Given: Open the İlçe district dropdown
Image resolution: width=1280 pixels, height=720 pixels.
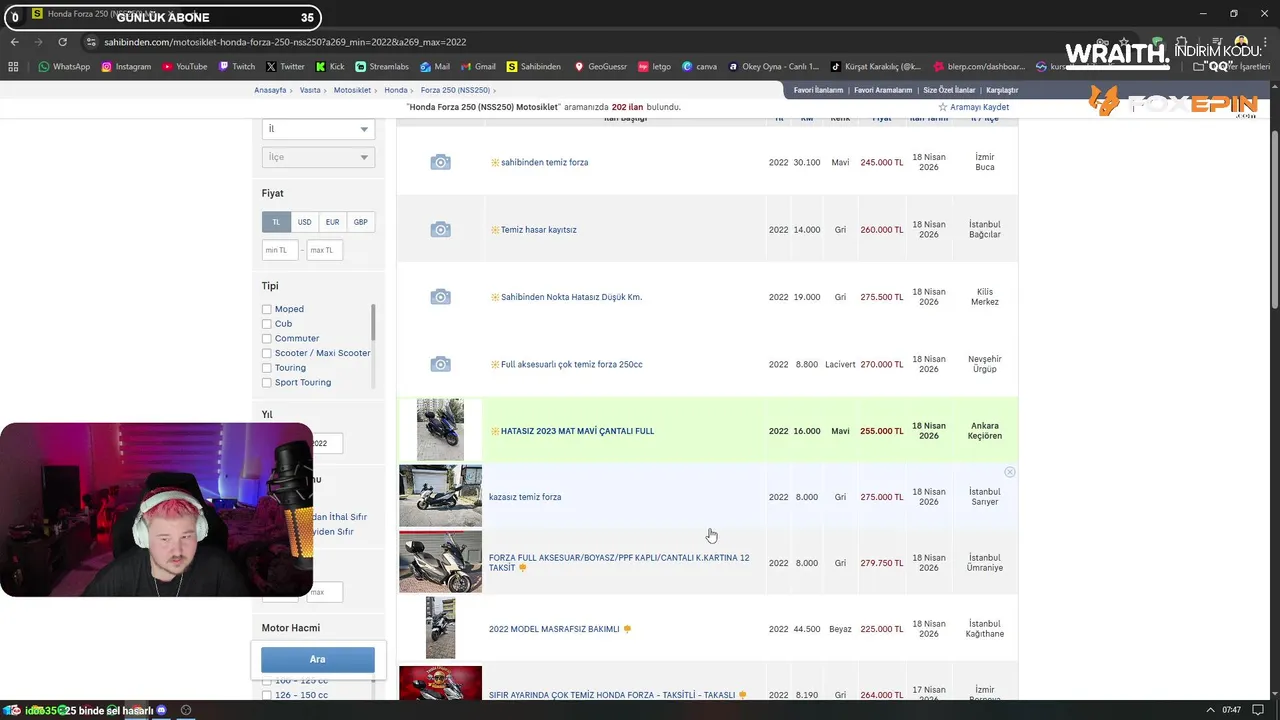Looking at the screenshot, I should [318, 157].
